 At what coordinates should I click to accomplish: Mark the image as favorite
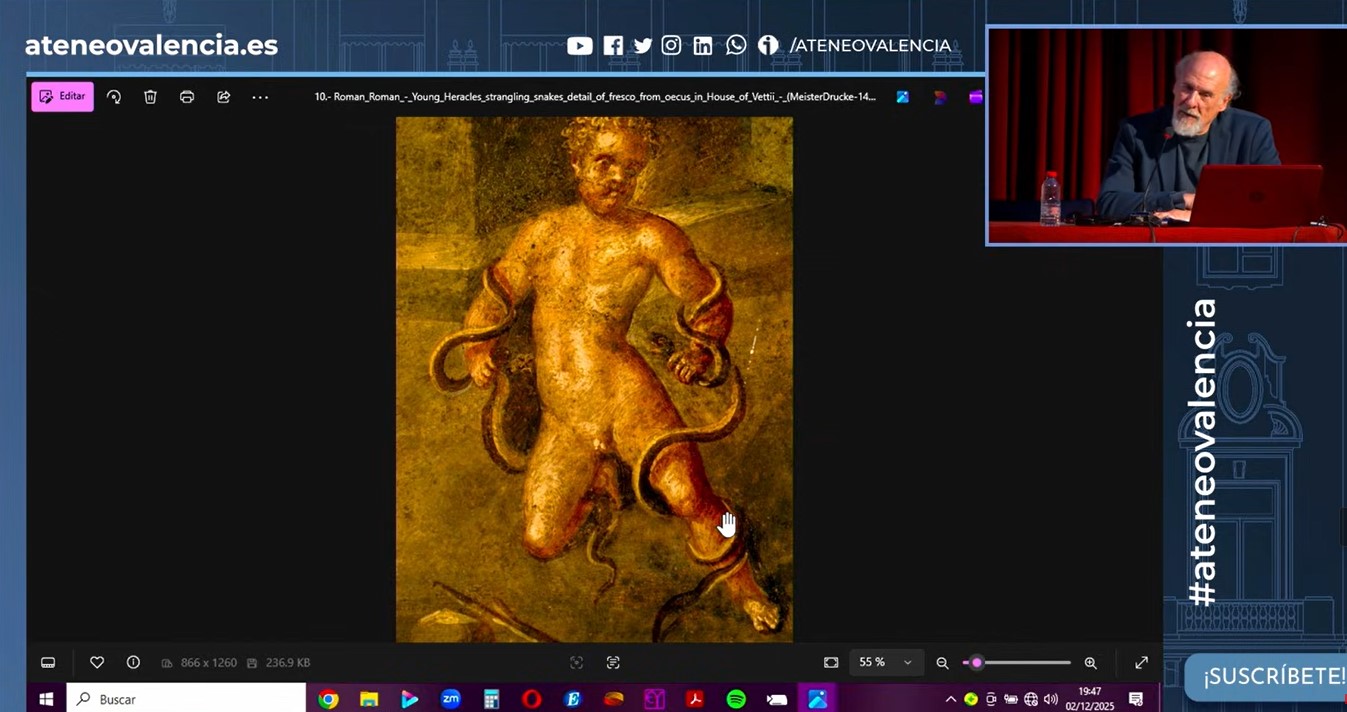coord(97,662)
